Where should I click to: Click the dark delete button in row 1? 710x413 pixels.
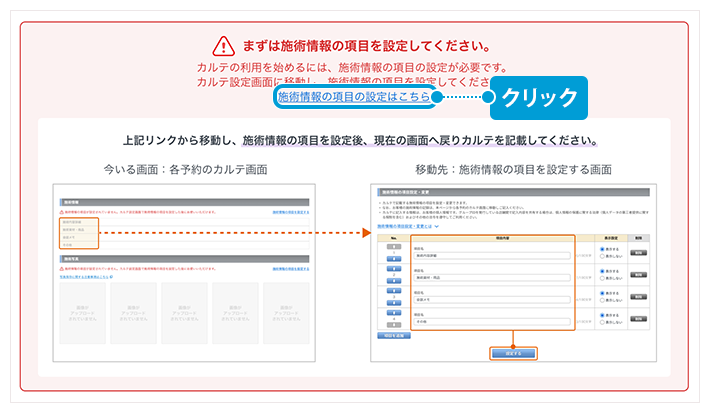pyautogui.click(x=638, y=253)
